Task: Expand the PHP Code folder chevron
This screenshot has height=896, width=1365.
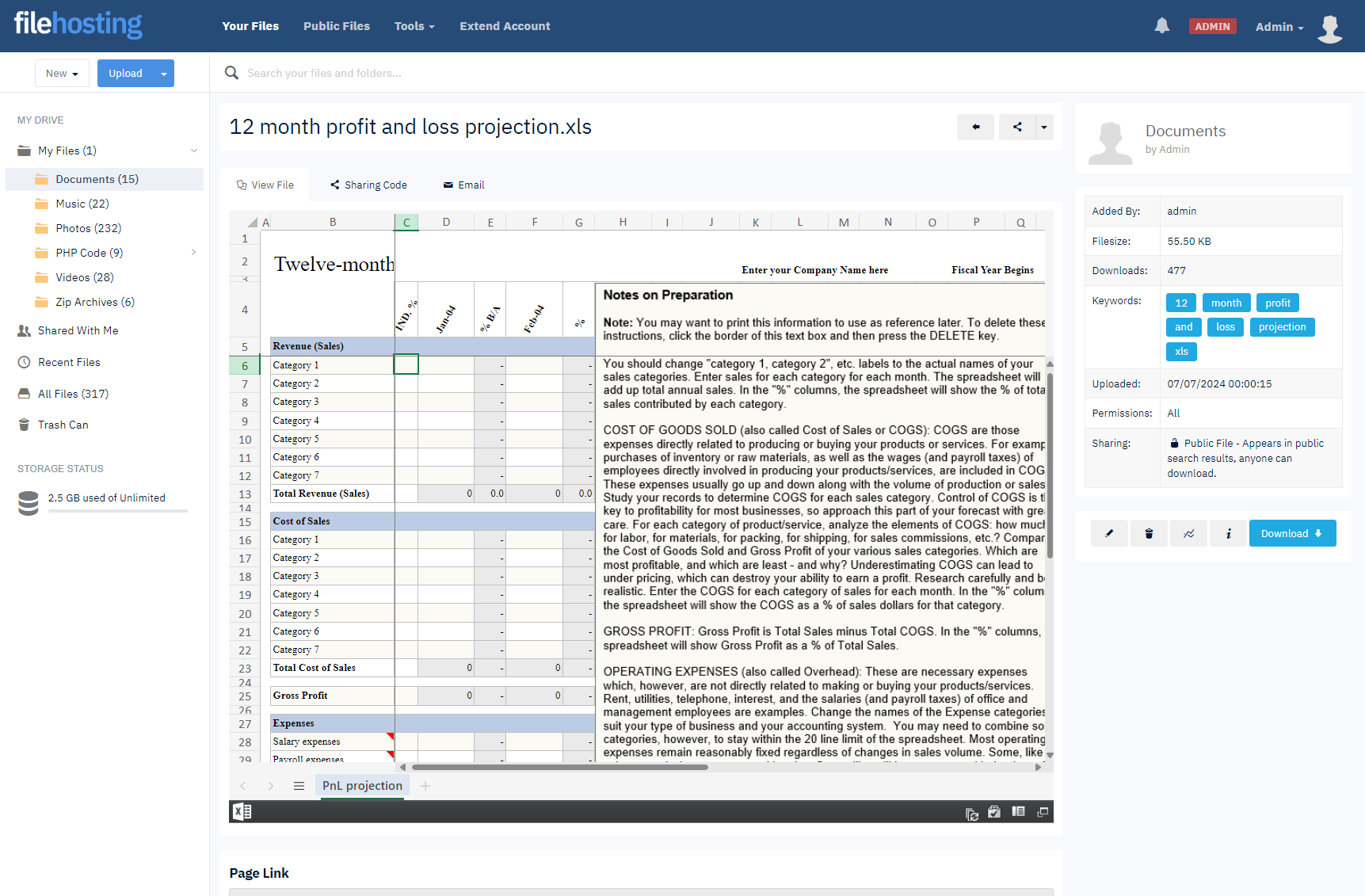Action: coord(194,253)
